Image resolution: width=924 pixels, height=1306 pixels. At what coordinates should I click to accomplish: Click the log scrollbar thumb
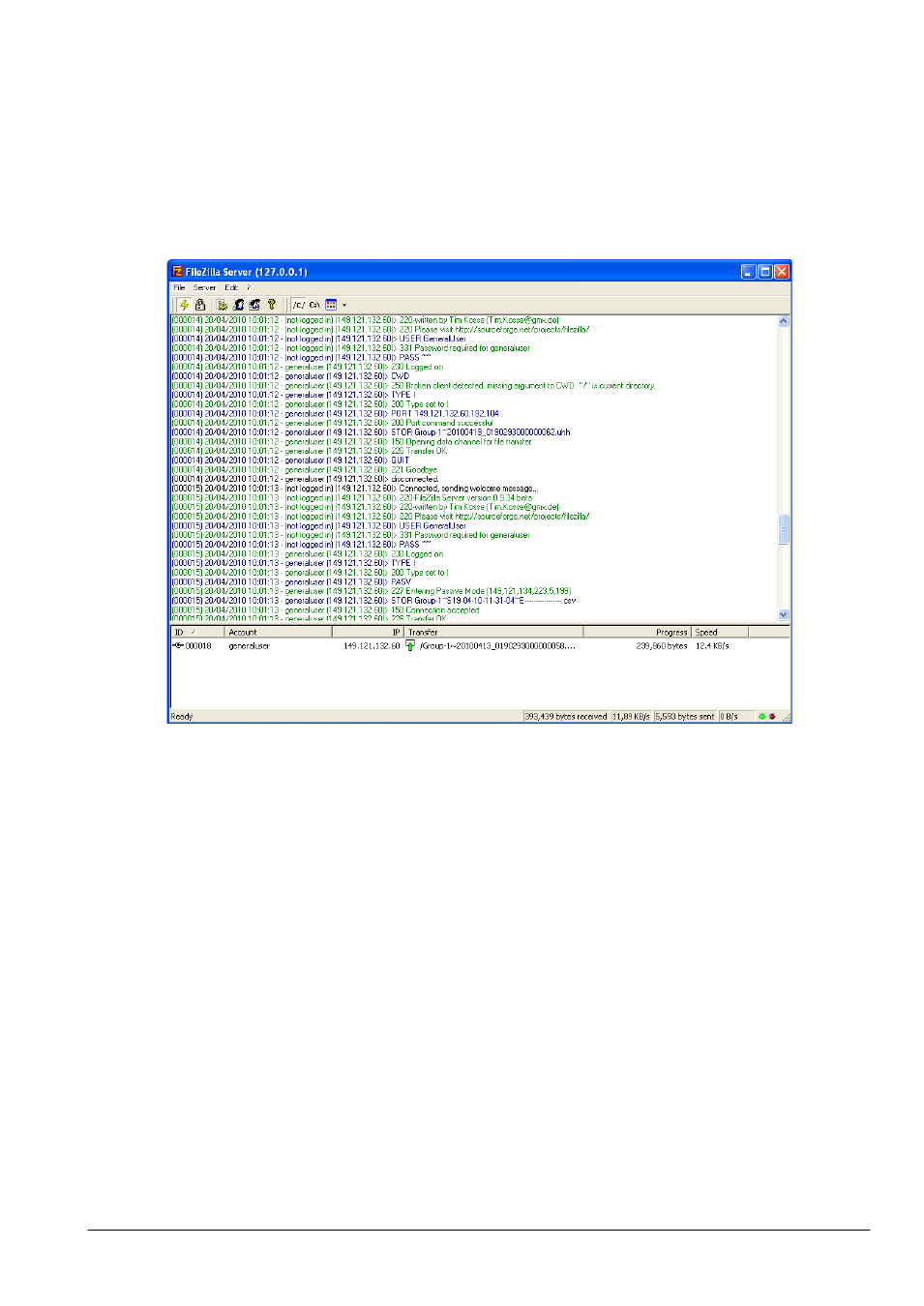[x=784, y=529]
